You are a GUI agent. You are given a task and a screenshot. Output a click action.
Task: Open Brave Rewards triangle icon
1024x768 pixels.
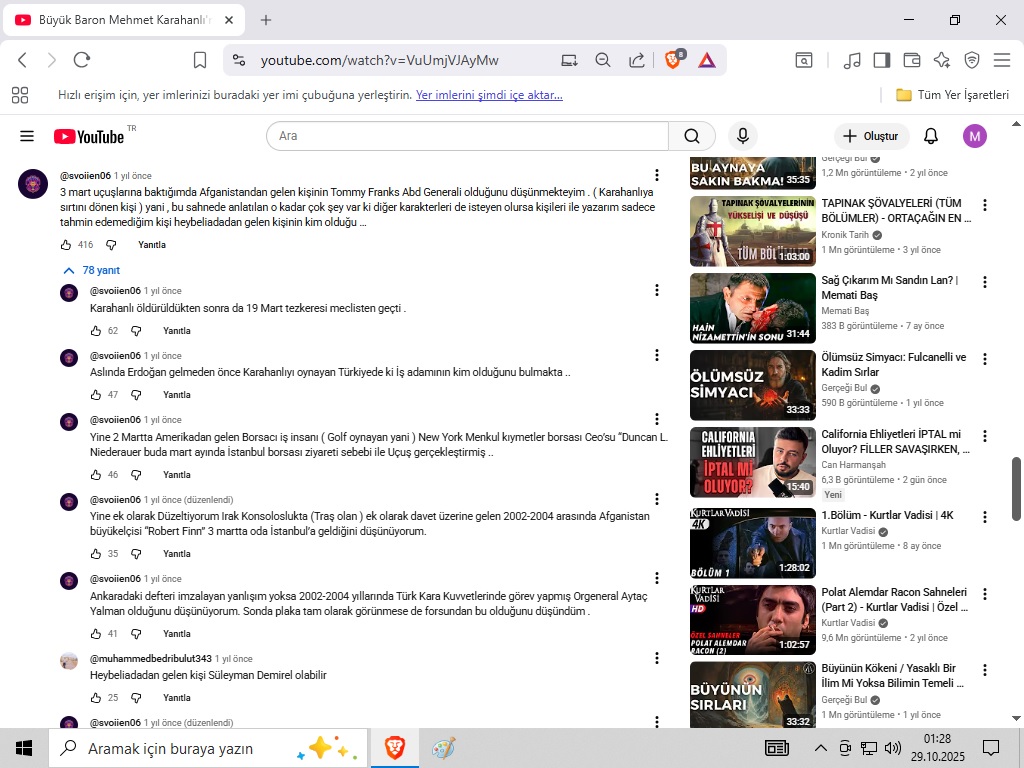tap(707, 61)
